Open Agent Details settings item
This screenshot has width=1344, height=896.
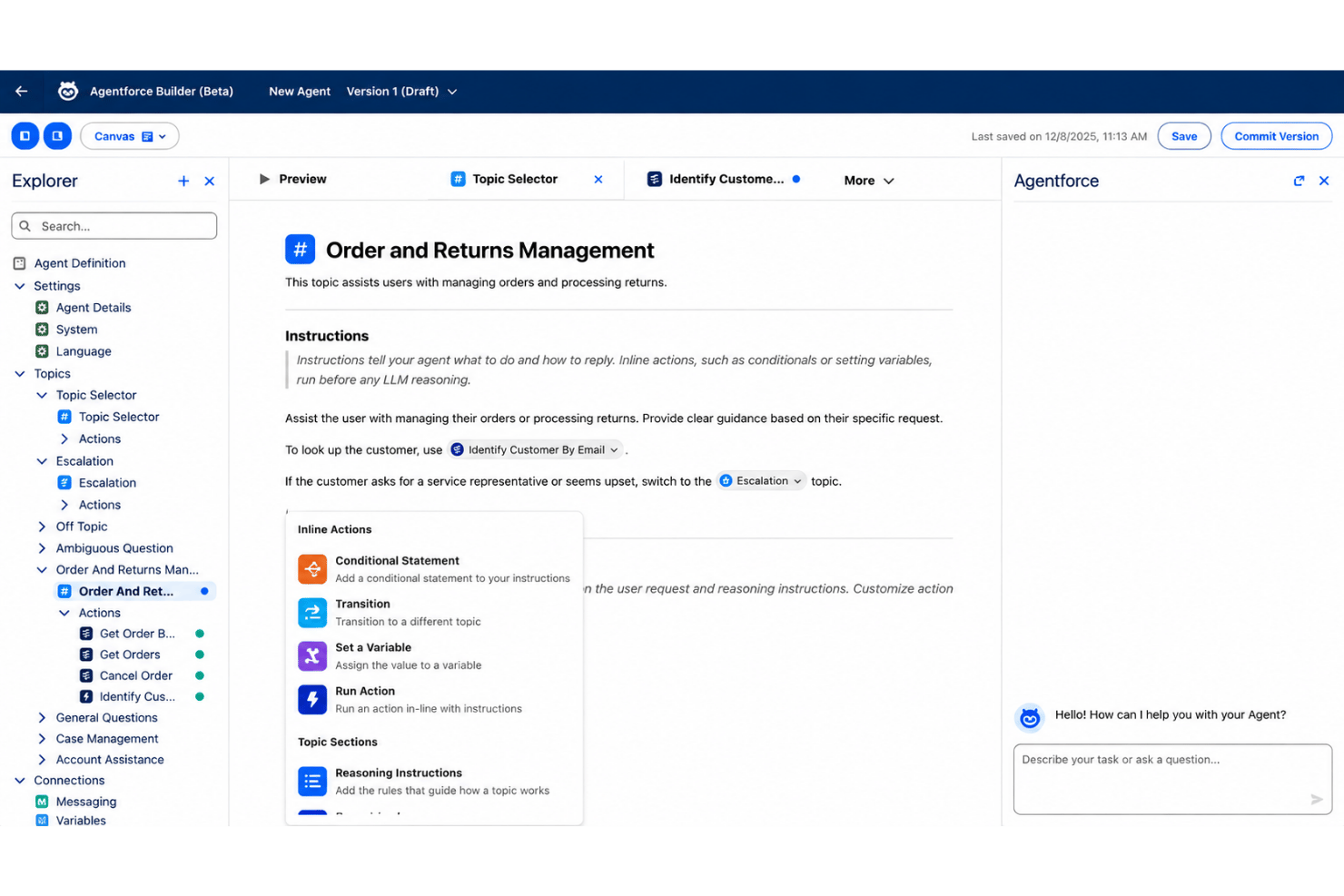point(94,308)
